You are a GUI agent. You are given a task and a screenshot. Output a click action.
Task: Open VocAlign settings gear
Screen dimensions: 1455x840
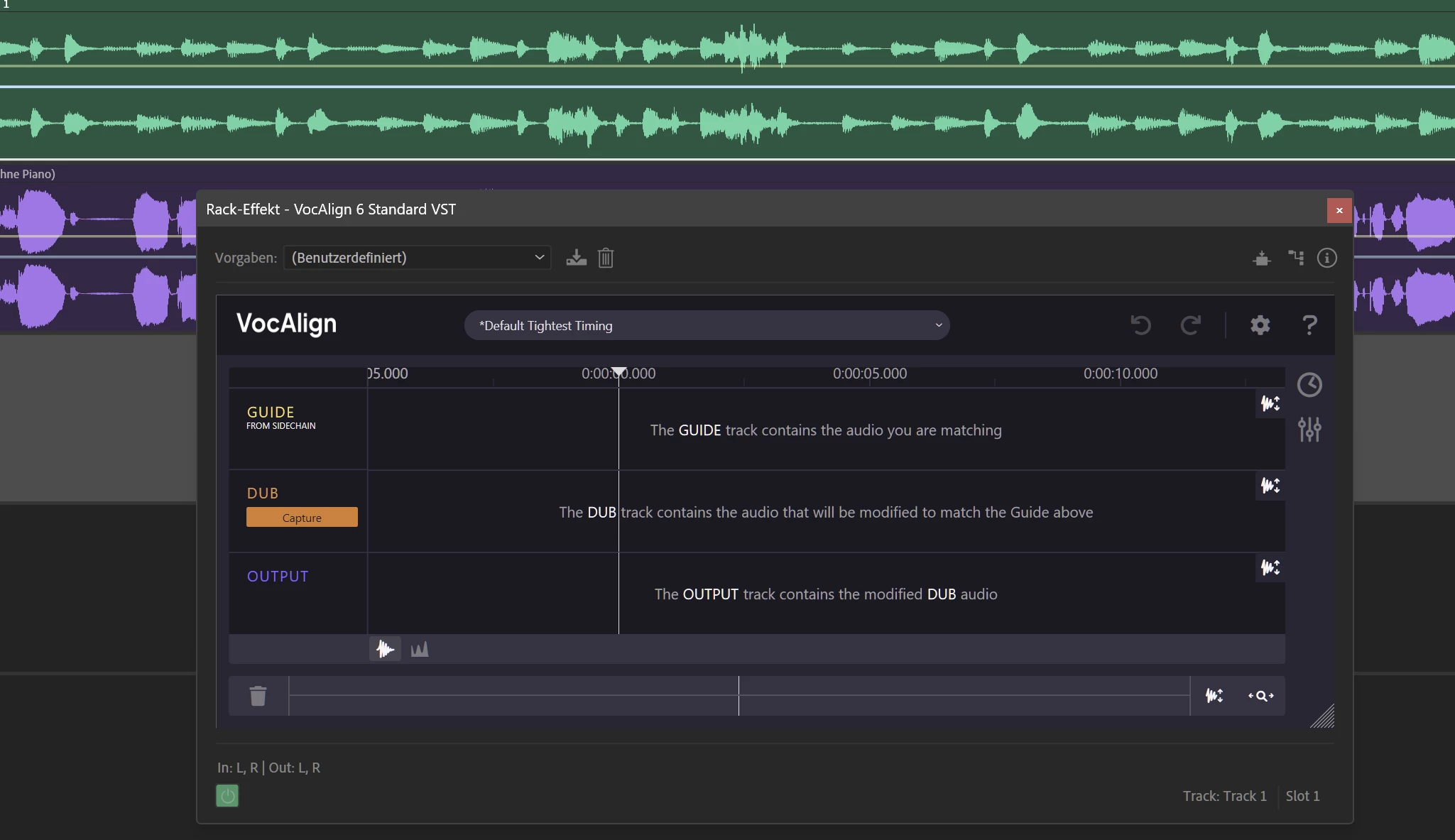click(x=1260, y=325)
